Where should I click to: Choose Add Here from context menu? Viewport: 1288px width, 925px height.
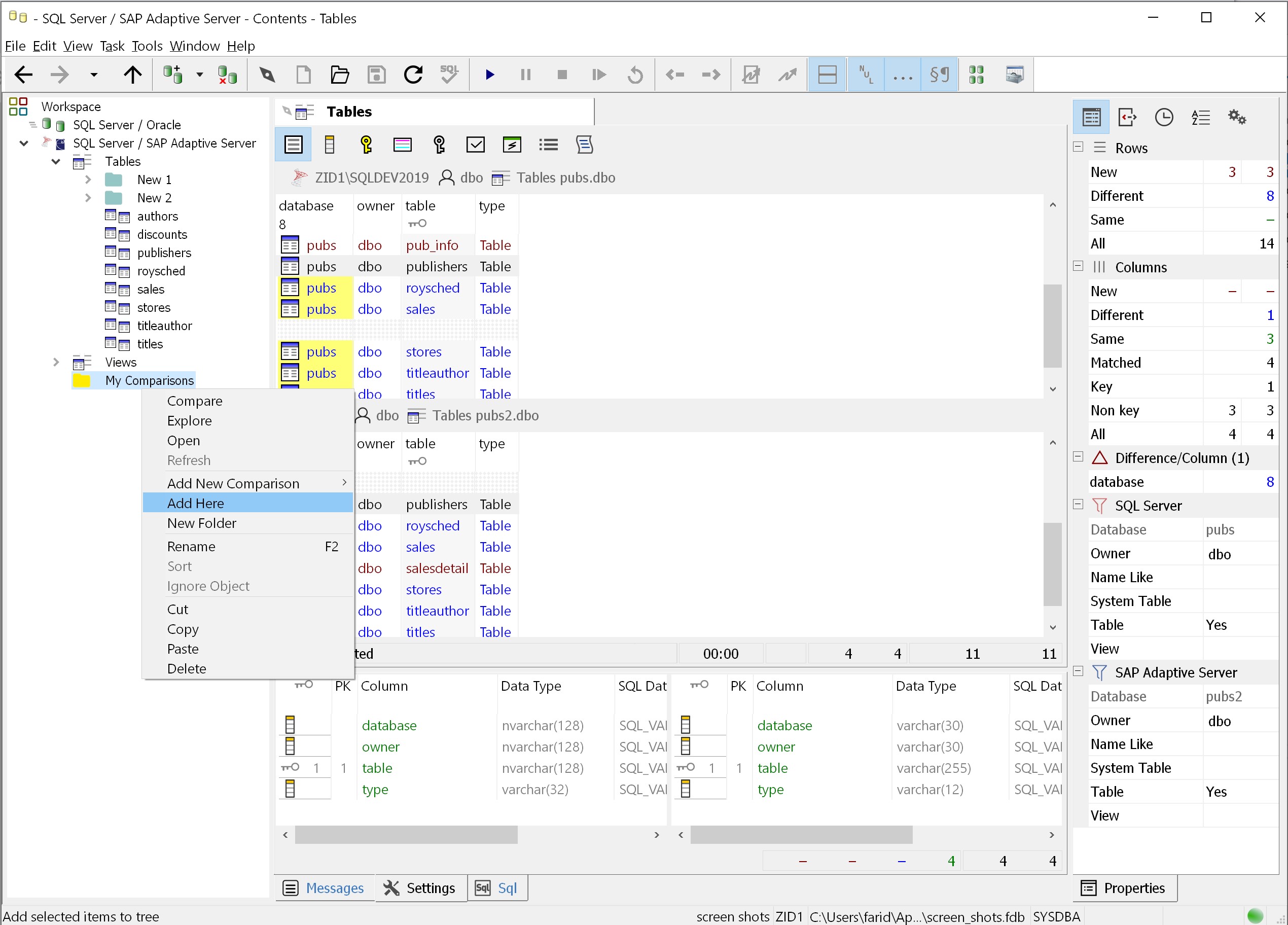(247, 503)
